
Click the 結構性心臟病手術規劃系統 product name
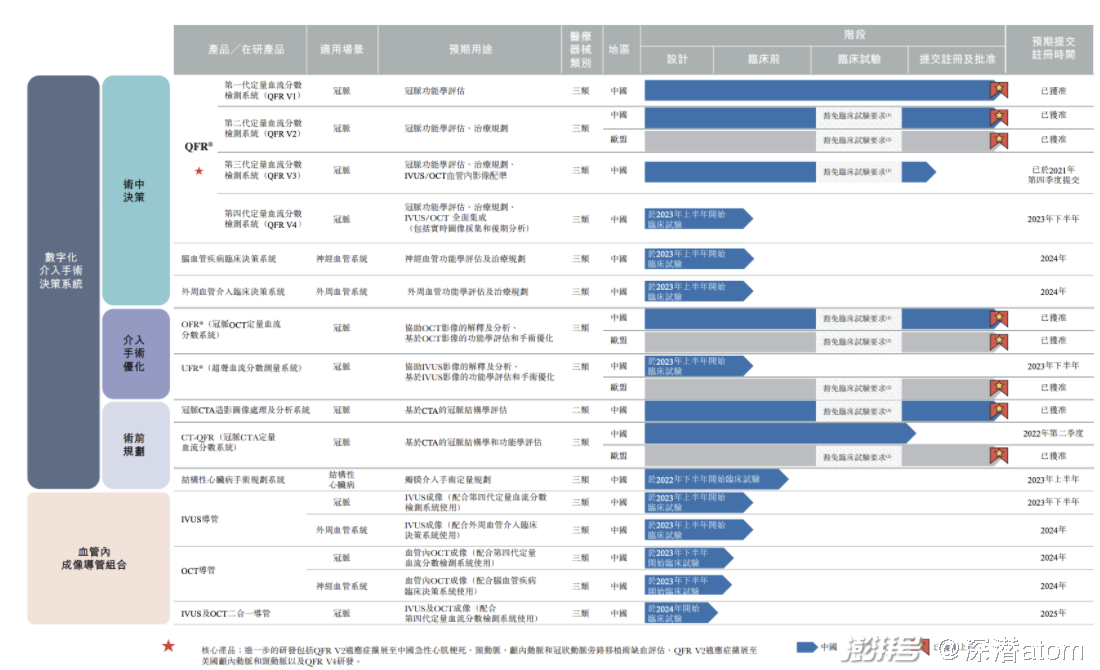pos(233,480)
